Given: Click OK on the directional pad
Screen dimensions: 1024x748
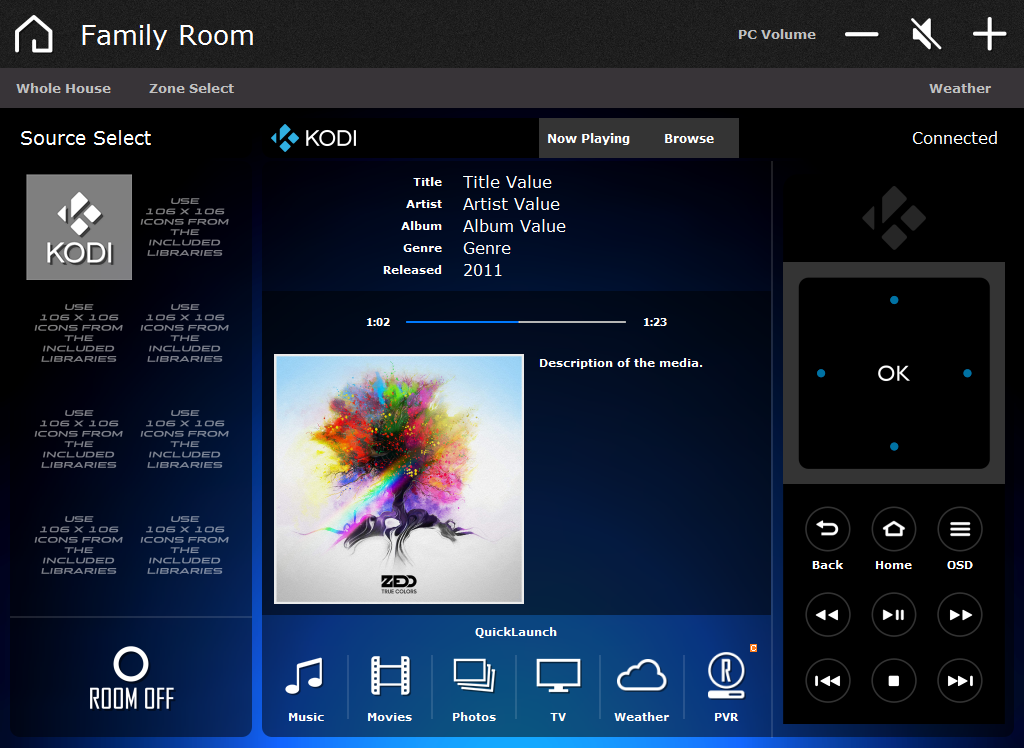Looking at the screenshot, I should [x=893, y=373].
